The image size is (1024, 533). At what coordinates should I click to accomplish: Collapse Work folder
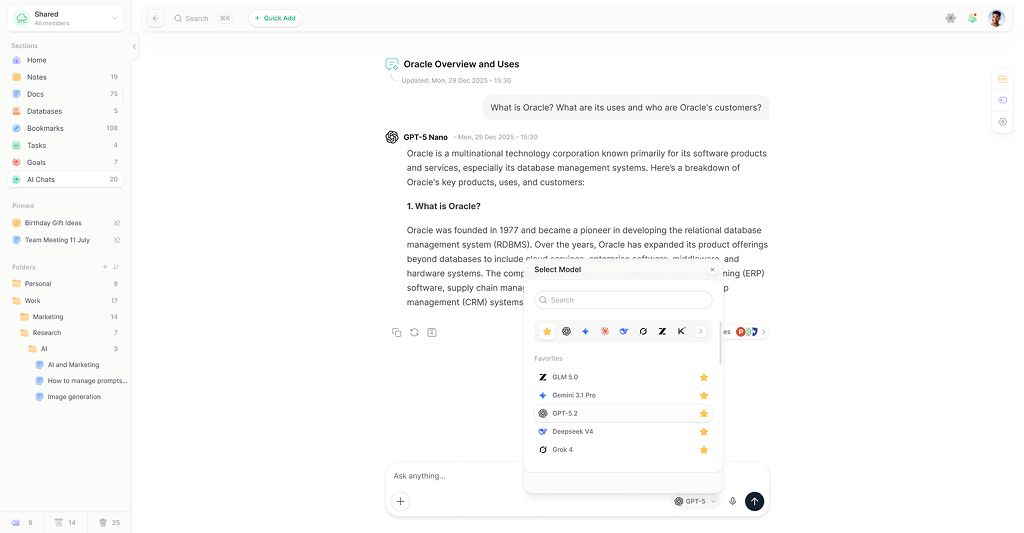coord(65,300)
